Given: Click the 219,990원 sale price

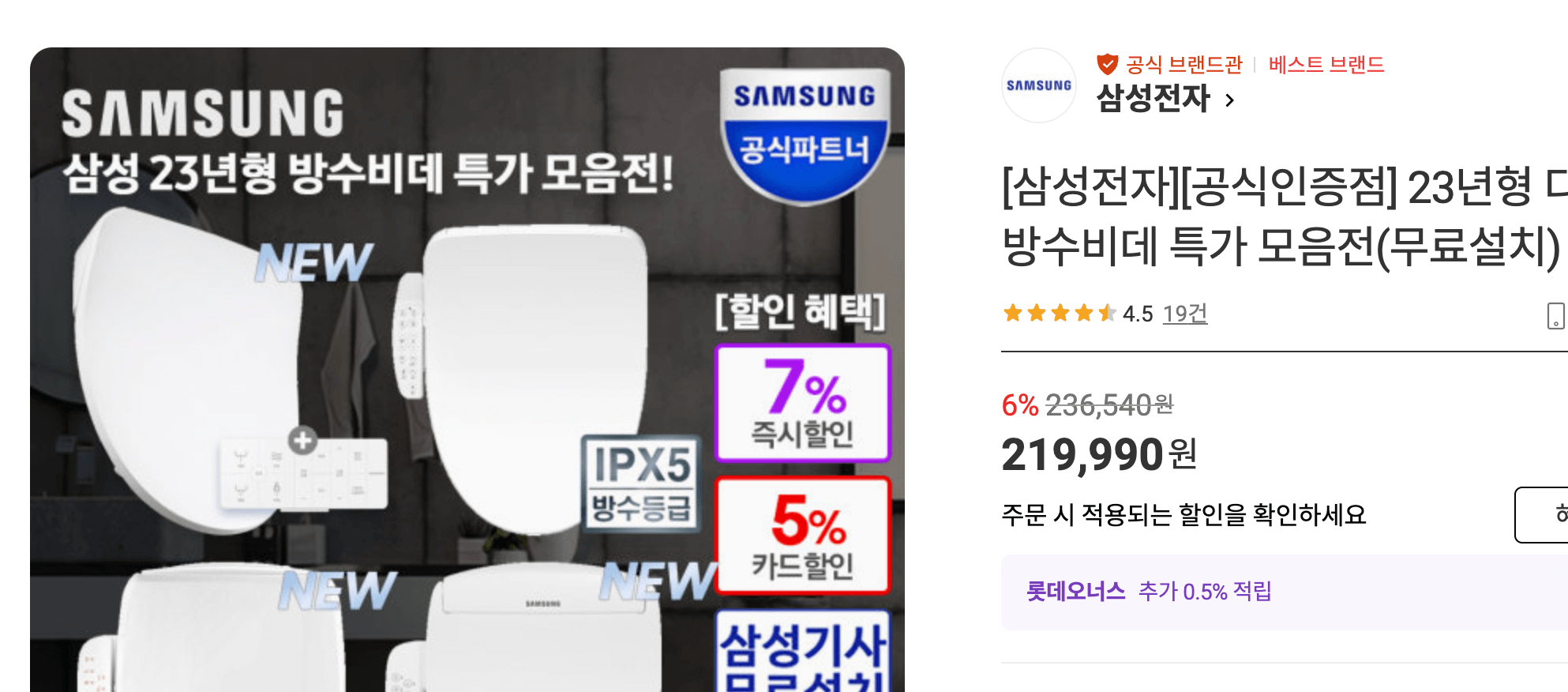Looking at the screenshot, I should pos(1100,455).
